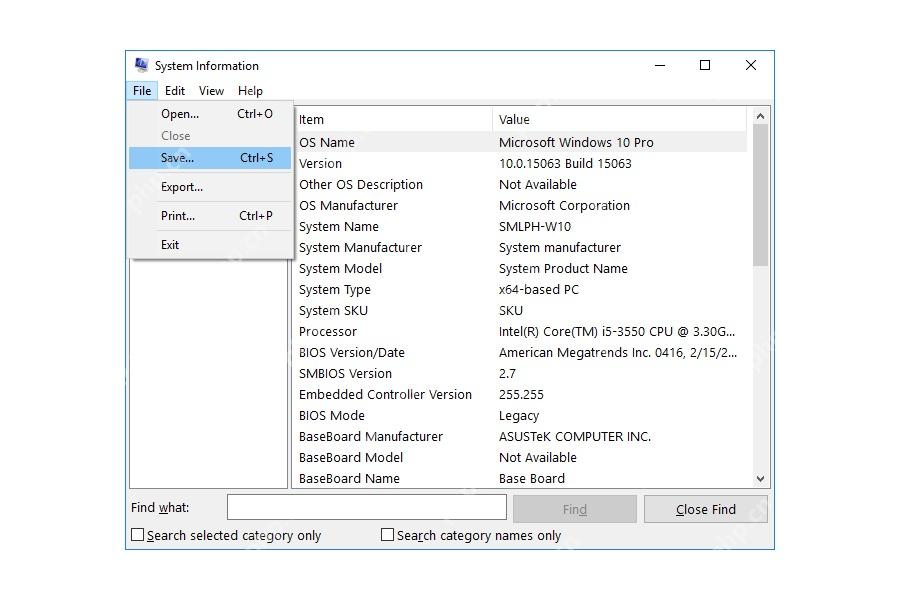Click the ASUSTeK COMPUTER INC. value
This screenshot has height=600, width=900.
tap(575, 437)
